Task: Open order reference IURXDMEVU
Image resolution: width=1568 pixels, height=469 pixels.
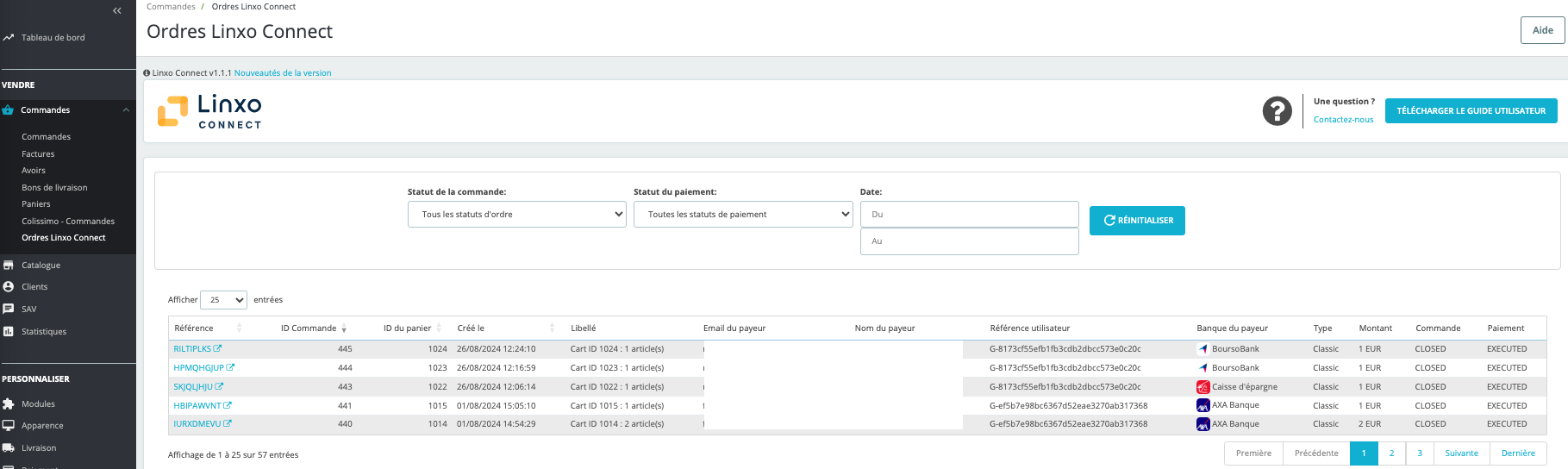Action: point(197,423)
